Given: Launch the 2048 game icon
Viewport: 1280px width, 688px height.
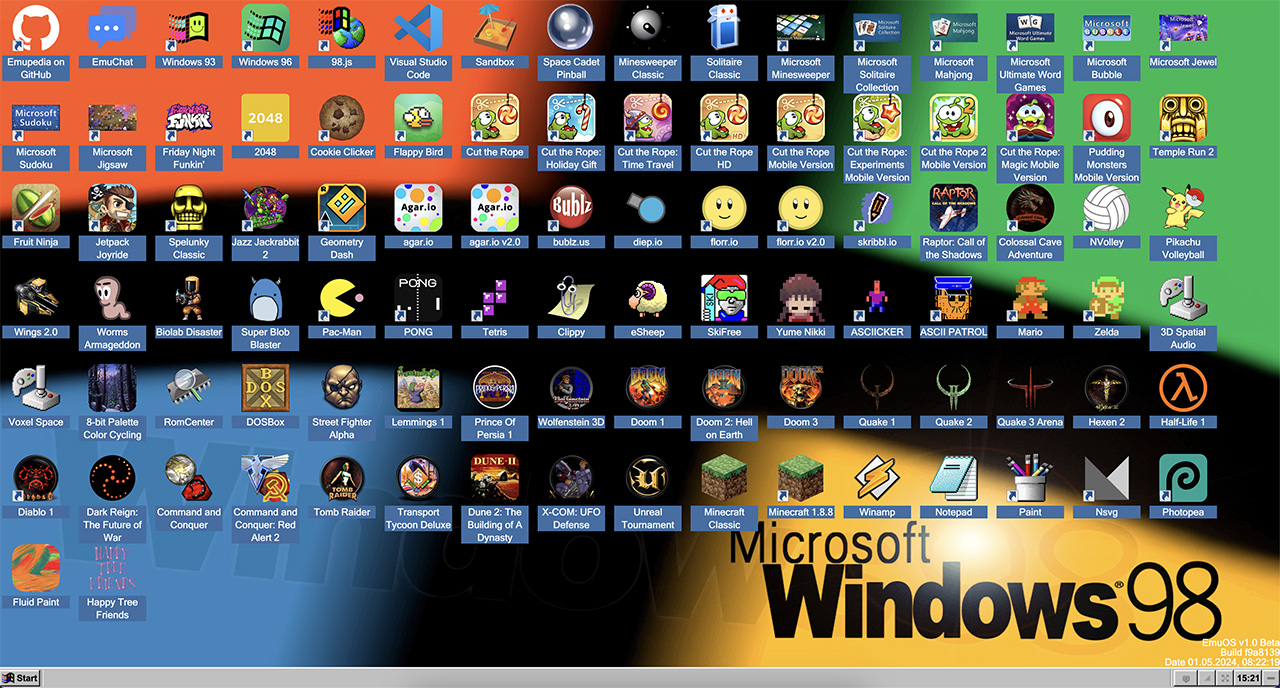Looking at the screenshot, I should click(265, 118).
